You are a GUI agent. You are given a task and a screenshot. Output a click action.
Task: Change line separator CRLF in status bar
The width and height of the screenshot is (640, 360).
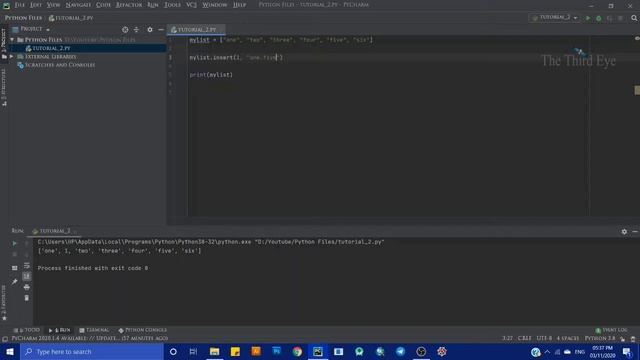(x=524, y=338)
